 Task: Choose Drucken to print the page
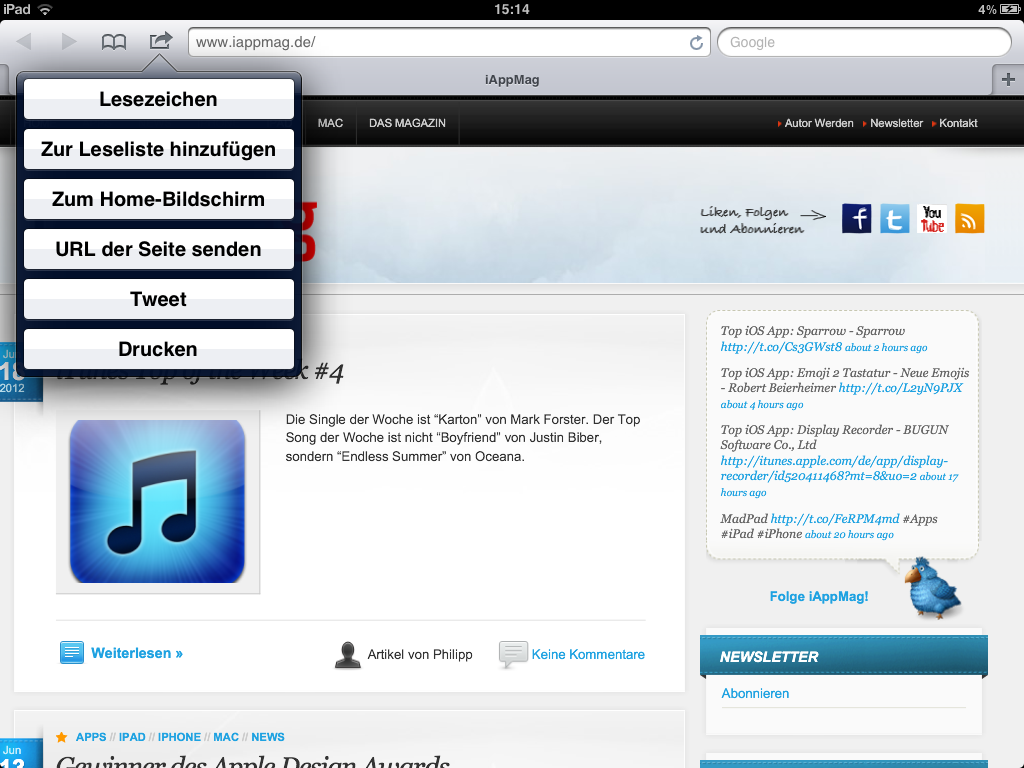pos(159,349)
